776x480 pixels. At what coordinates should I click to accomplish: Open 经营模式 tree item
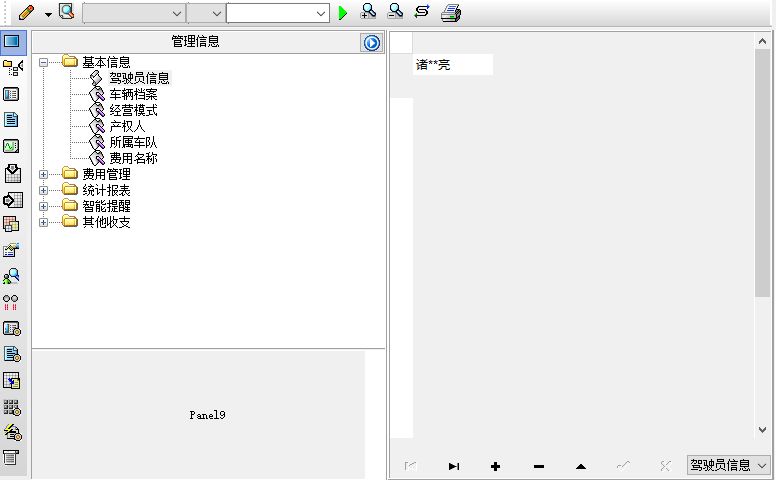click(x=133, y=110)
